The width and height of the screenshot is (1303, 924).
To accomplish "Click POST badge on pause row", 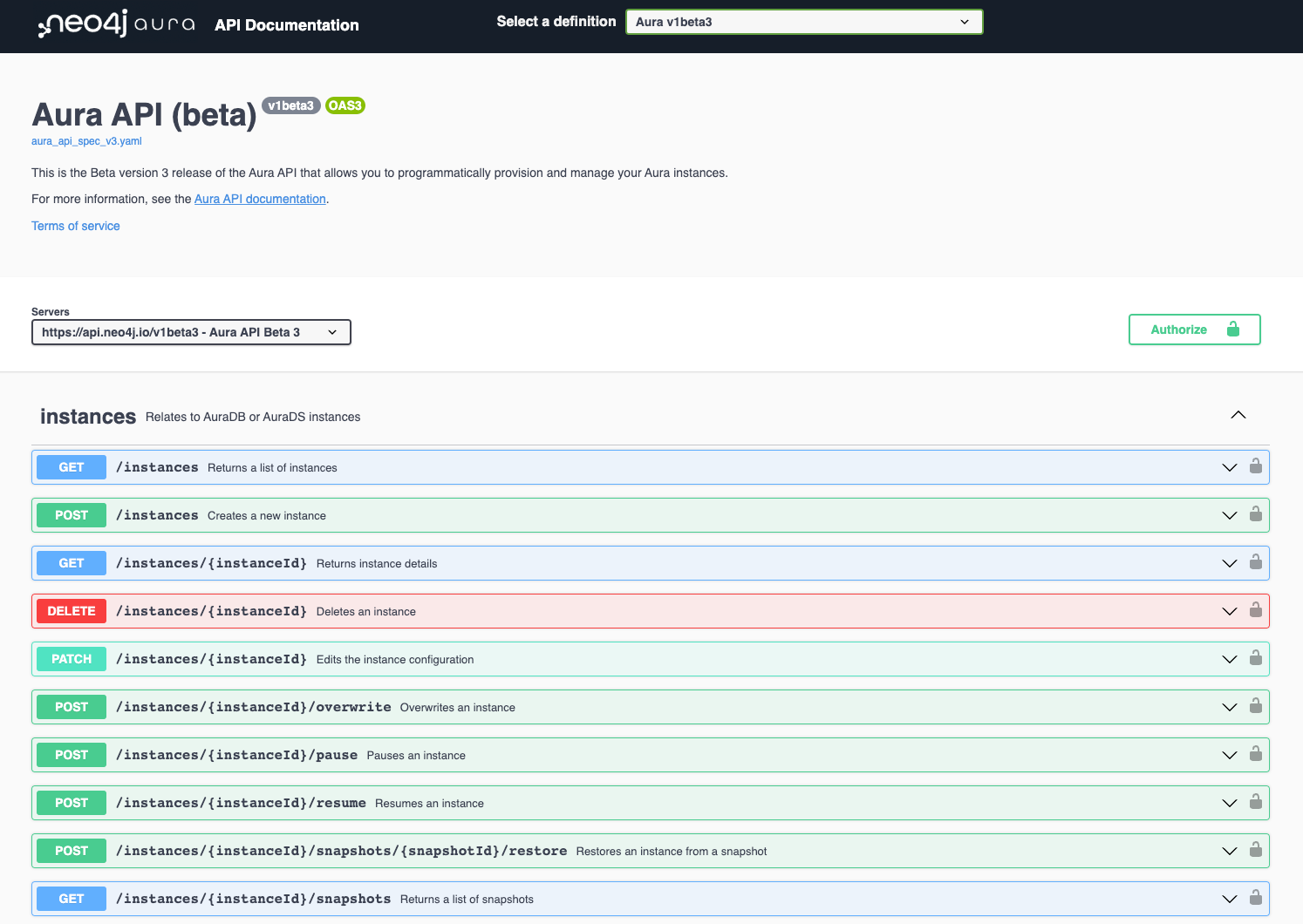I will pos(72,755).
